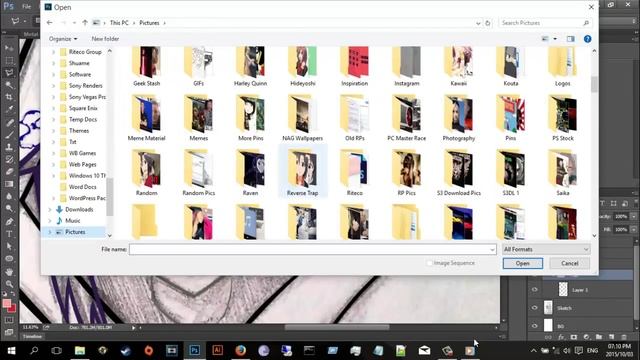The width and height of the screenshot is (640, 360).
Task: Click the New folder button
Action: [105, 39]
